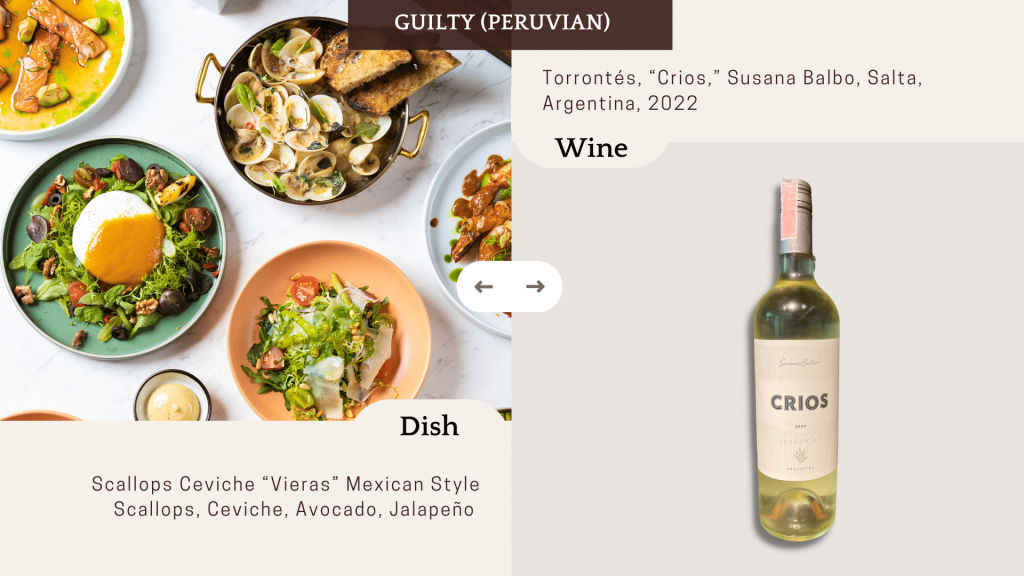Open the Scallops Ceviche Vieras dish title

(285, 484)
